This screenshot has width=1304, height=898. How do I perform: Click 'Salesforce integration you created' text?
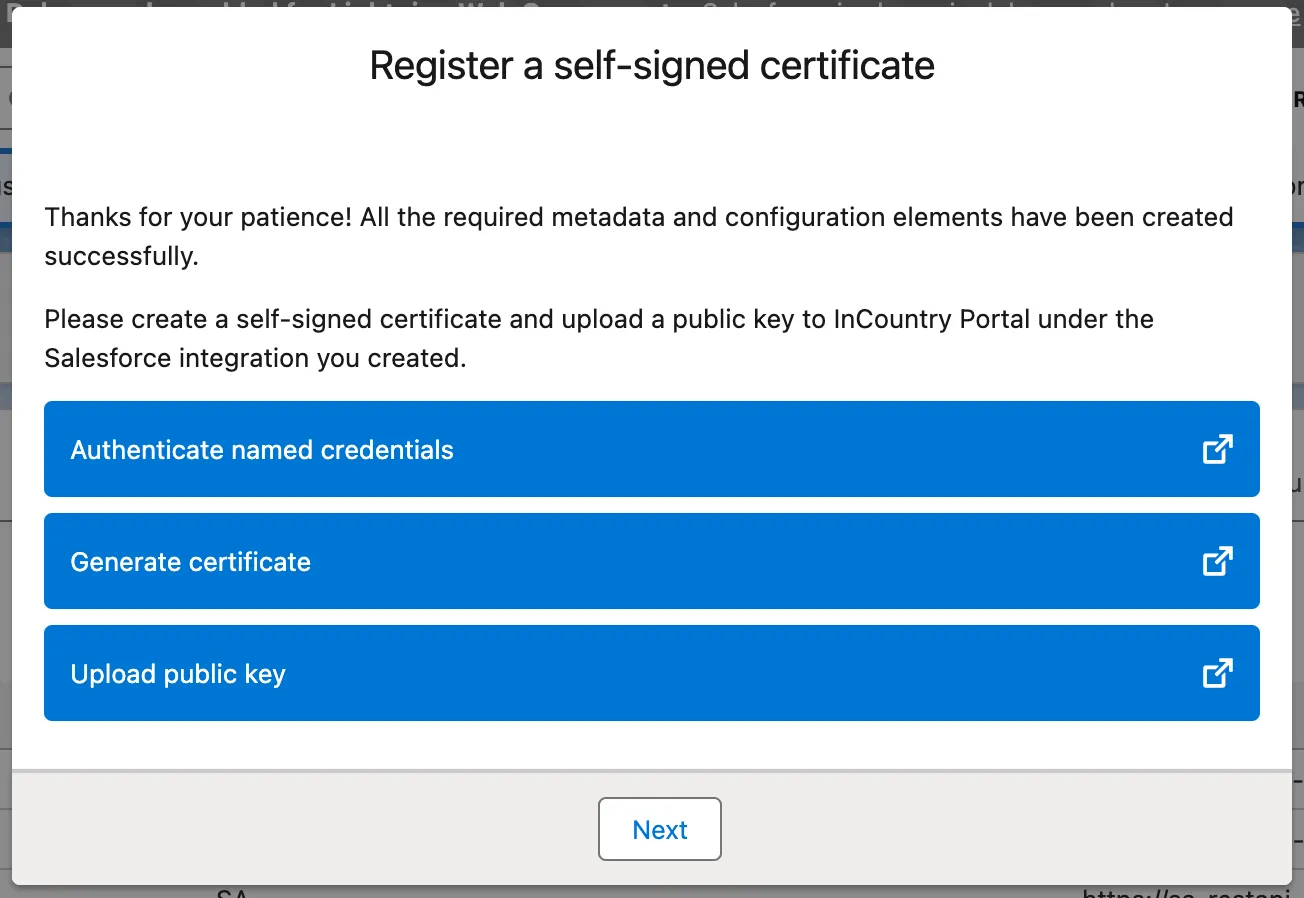click(x=254, y=358)
